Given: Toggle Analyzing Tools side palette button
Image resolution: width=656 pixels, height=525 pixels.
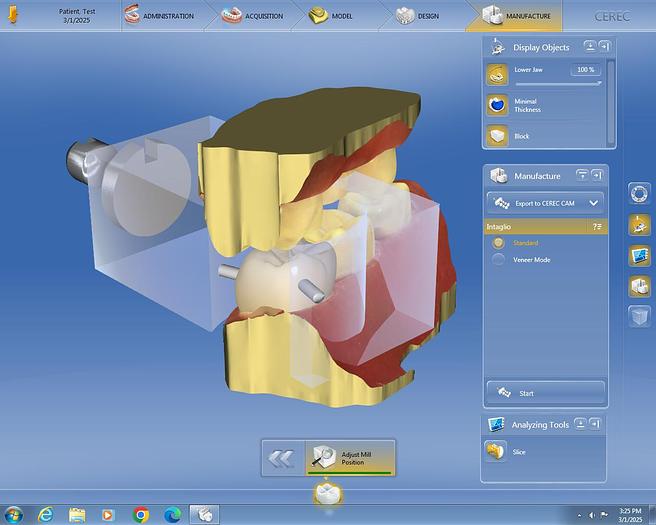Looking at the screenshot, I should click(639, 255).
